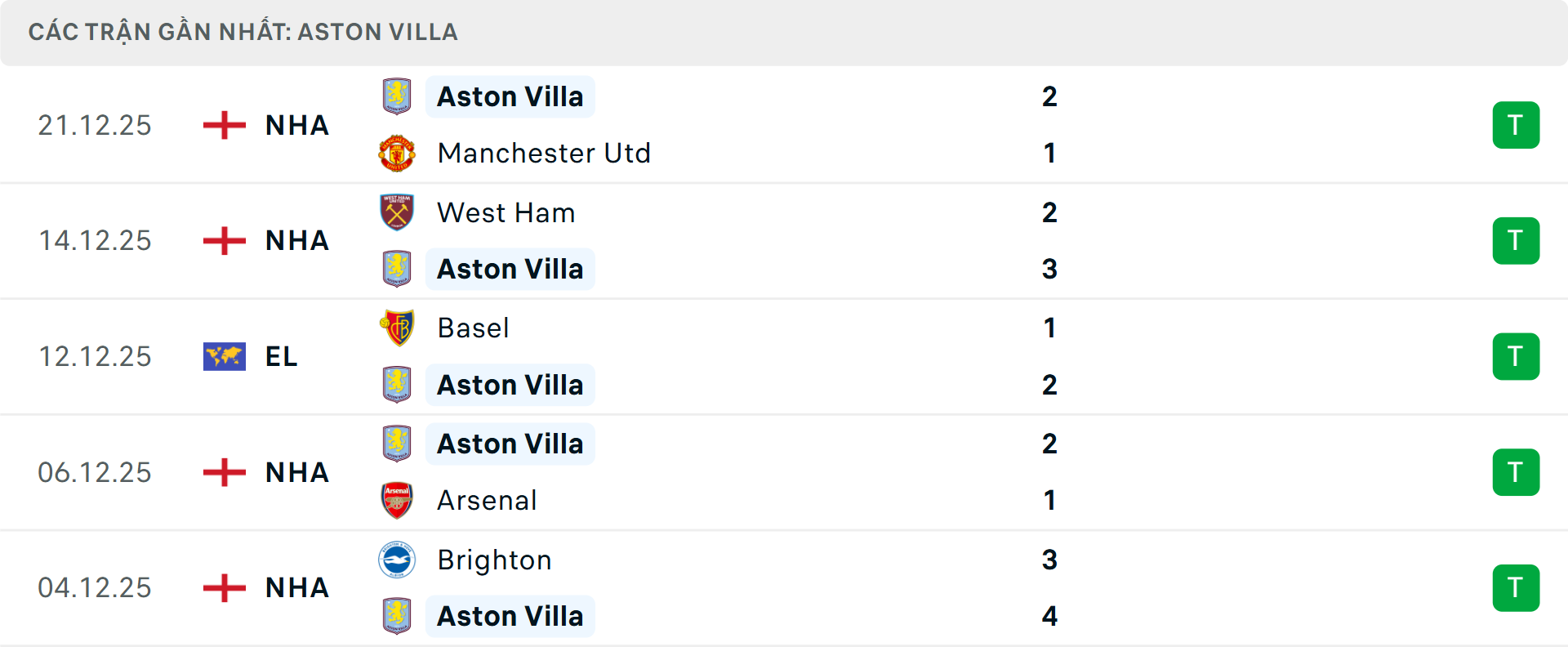Click the Aston Villa team name link
Screen dimensions: 1568x647
coord(510,96)
